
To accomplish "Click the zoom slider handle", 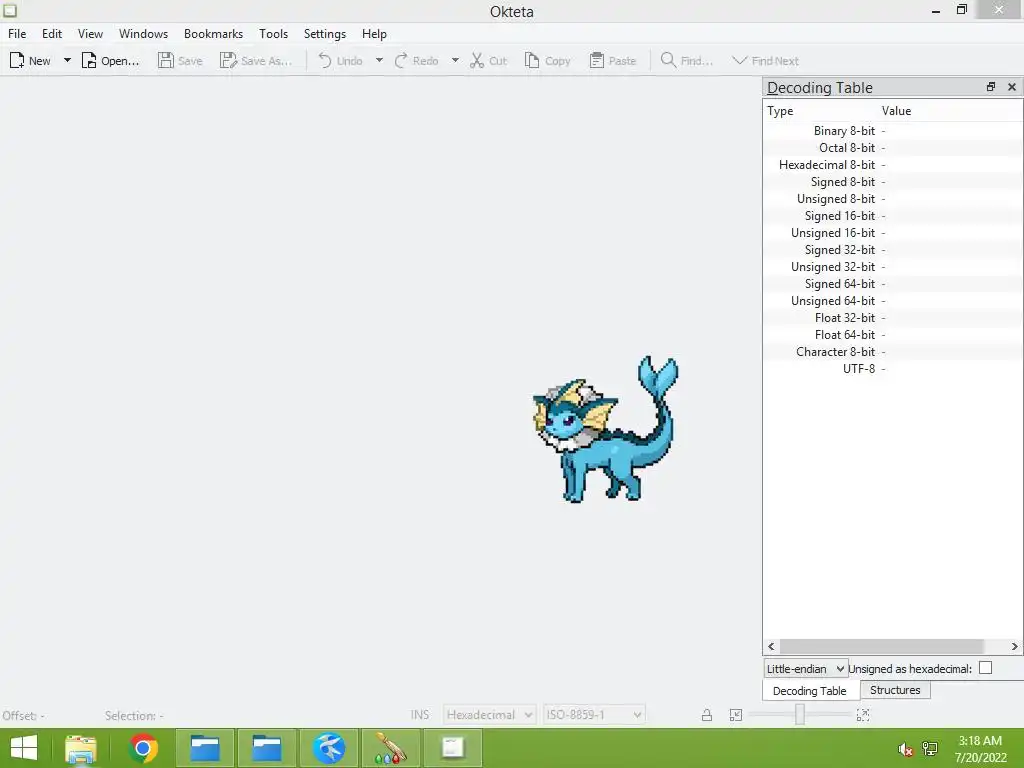I will [799, 714].
